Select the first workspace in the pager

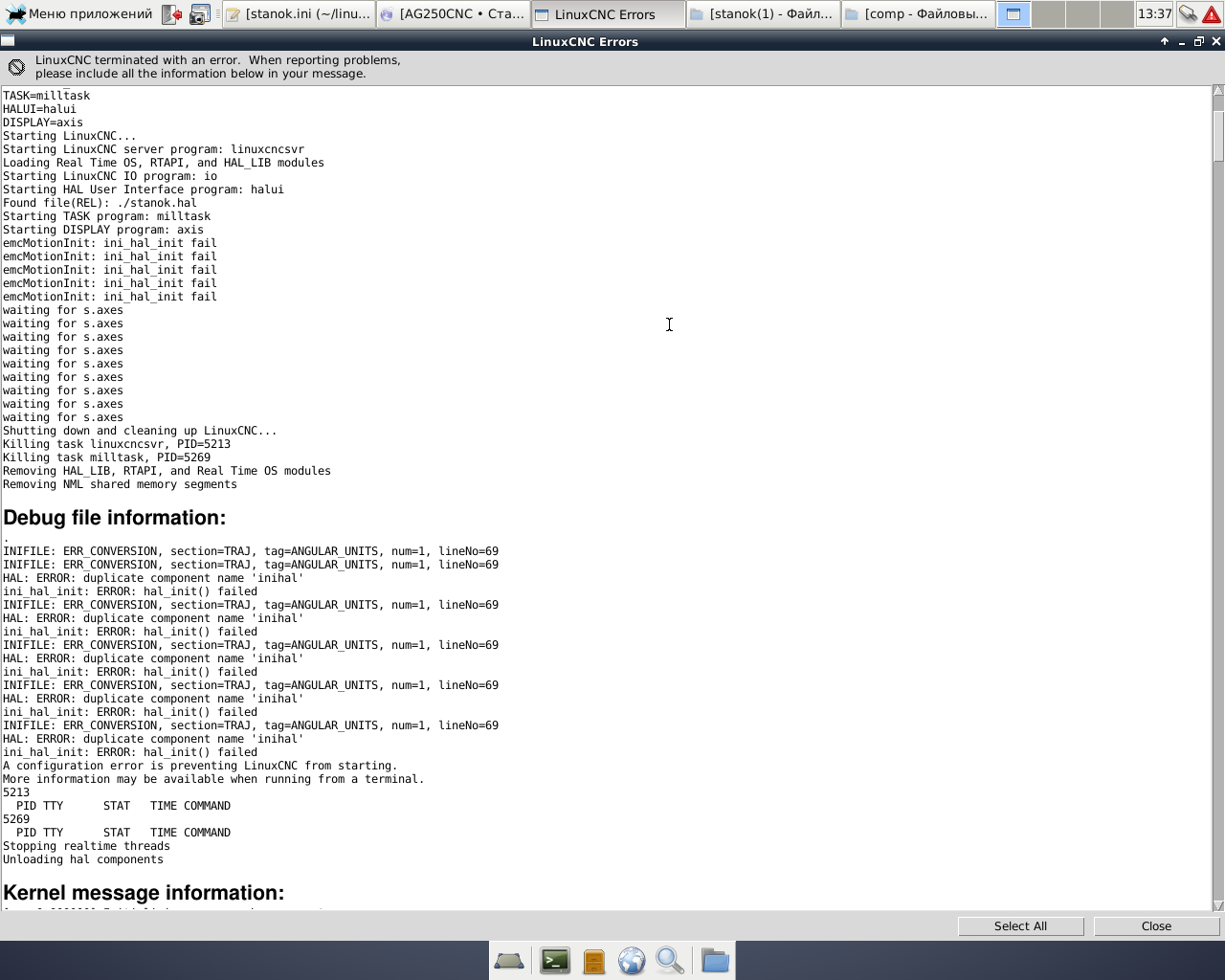(1013, 14)
